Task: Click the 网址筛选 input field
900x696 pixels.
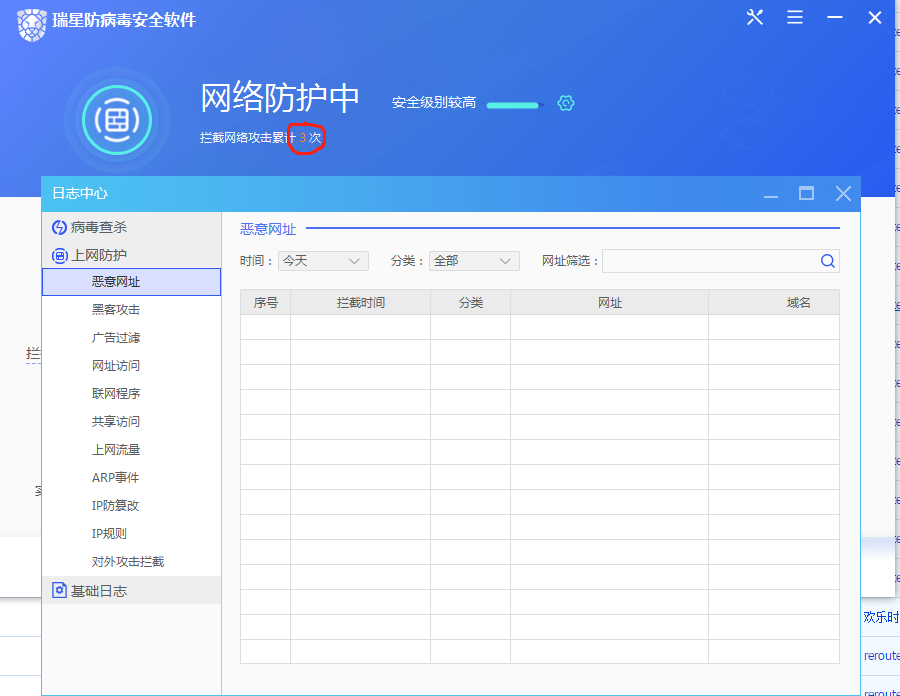Action: coord(708,261)
